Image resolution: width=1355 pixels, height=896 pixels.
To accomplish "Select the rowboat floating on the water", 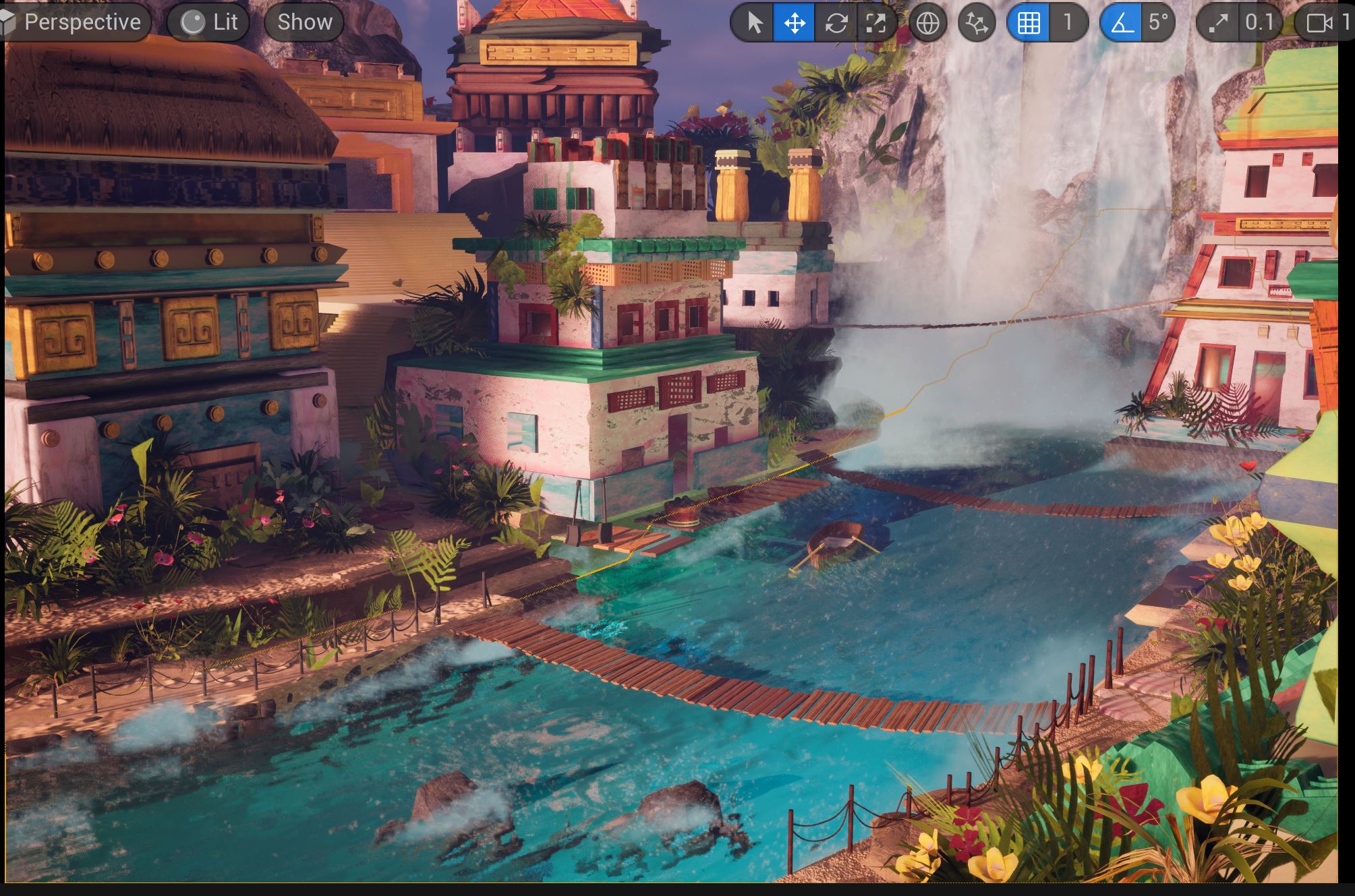I will (x=835, y=542).
